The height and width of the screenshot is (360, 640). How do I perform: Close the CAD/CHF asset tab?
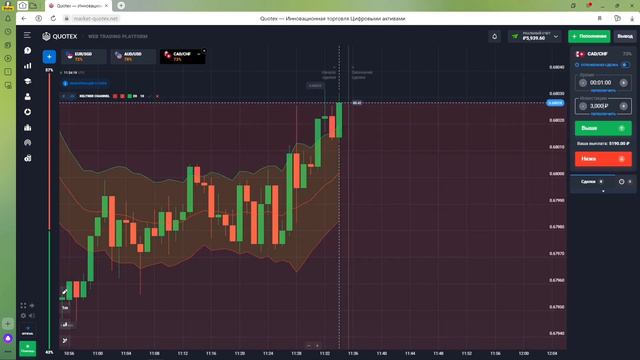pos(204,51)
